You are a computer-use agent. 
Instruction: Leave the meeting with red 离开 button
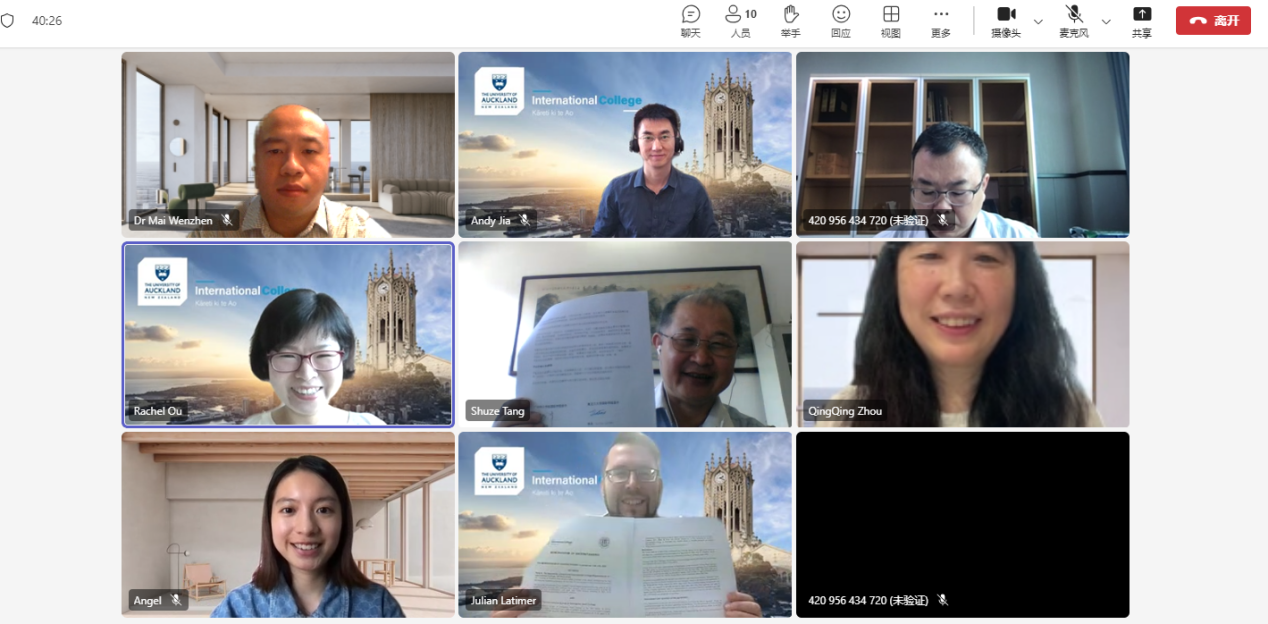(x=1213, y=21)
